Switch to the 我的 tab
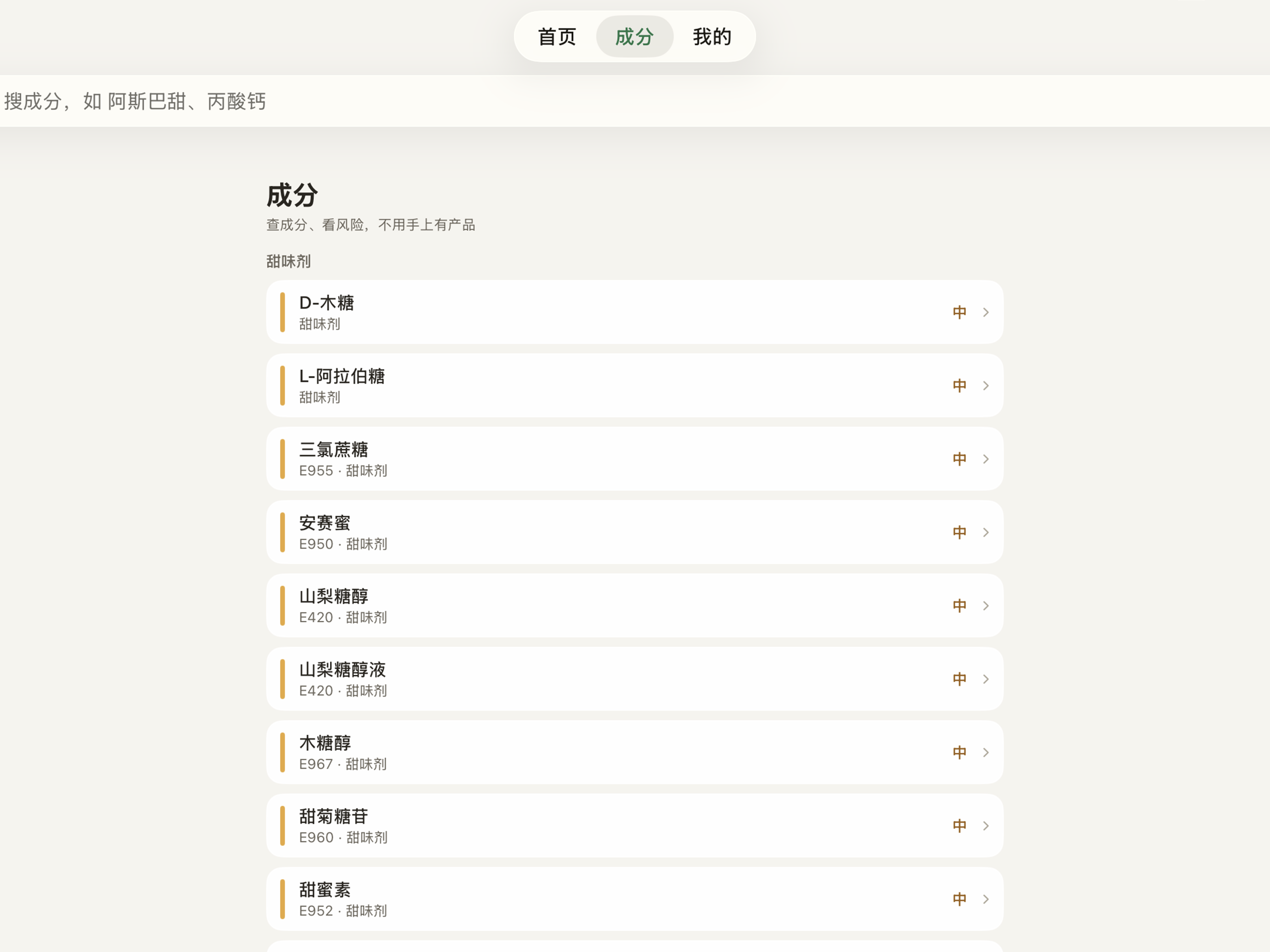Image resolution: width=1270 pixels, height=952 pixels. (712, 37)
